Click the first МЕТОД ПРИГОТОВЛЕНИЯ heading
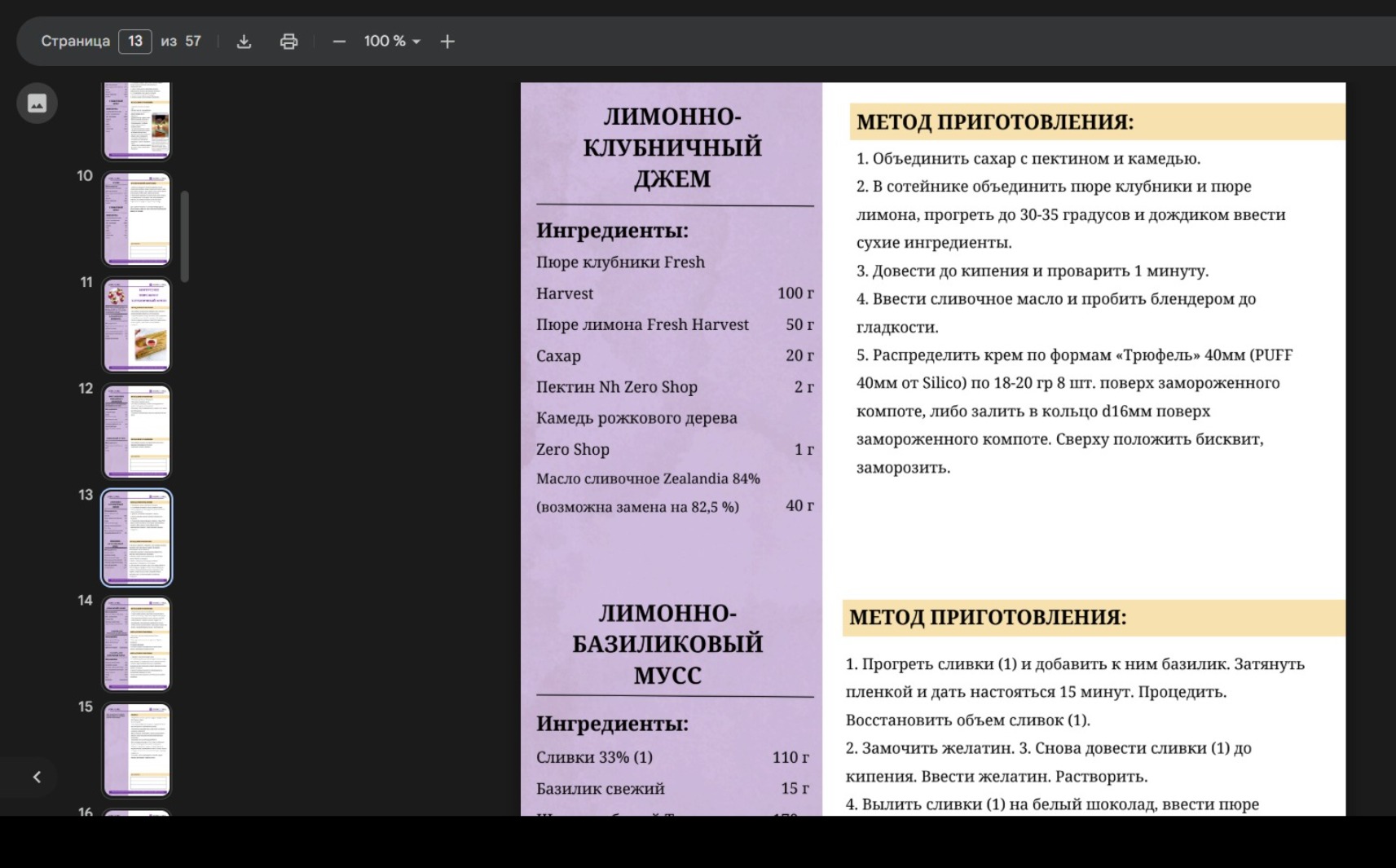This screenshot has width=1396, height=868. [995, 121]
